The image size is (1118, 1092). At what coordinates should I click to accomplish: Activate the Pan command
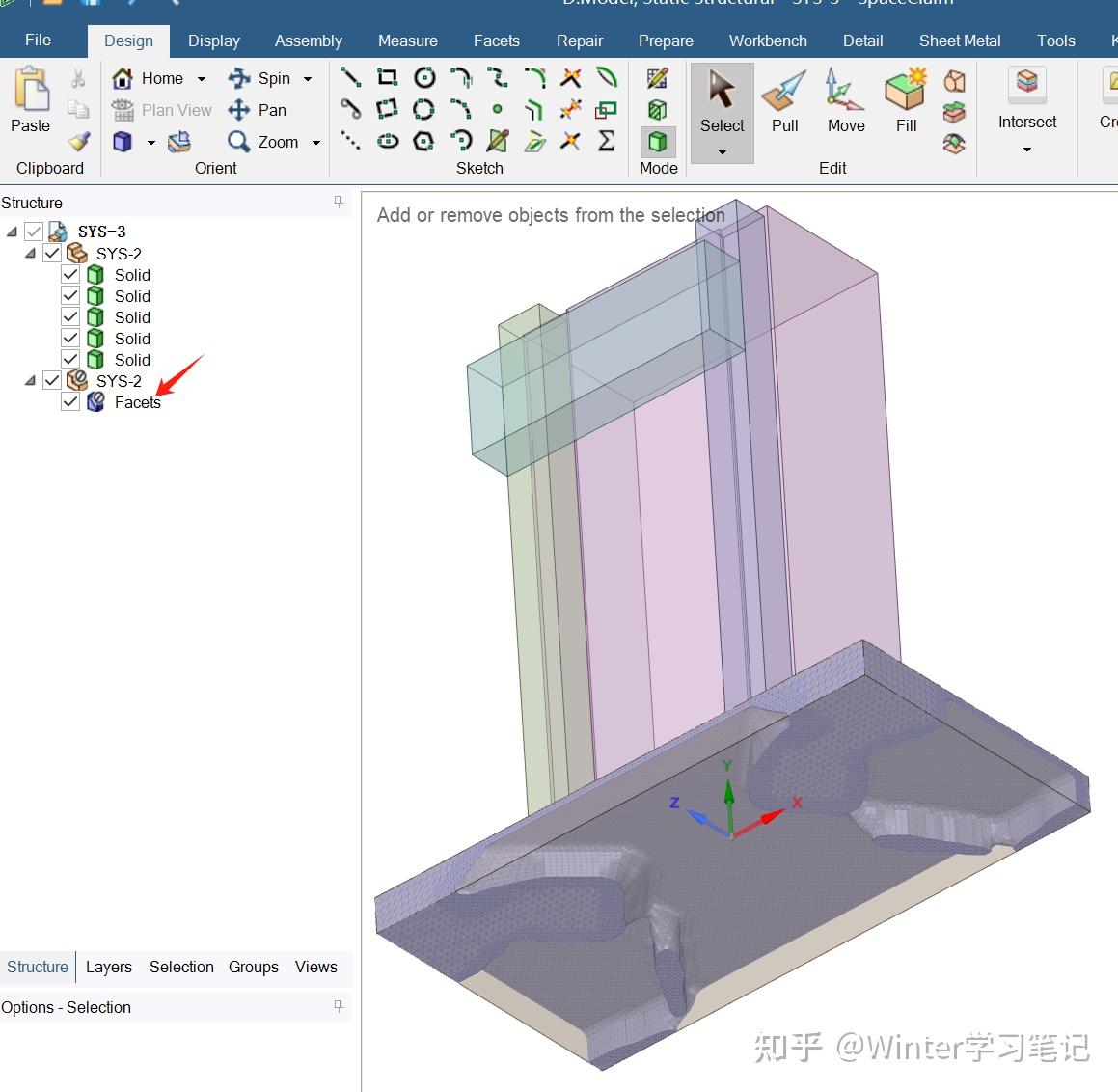coord(259,110)
